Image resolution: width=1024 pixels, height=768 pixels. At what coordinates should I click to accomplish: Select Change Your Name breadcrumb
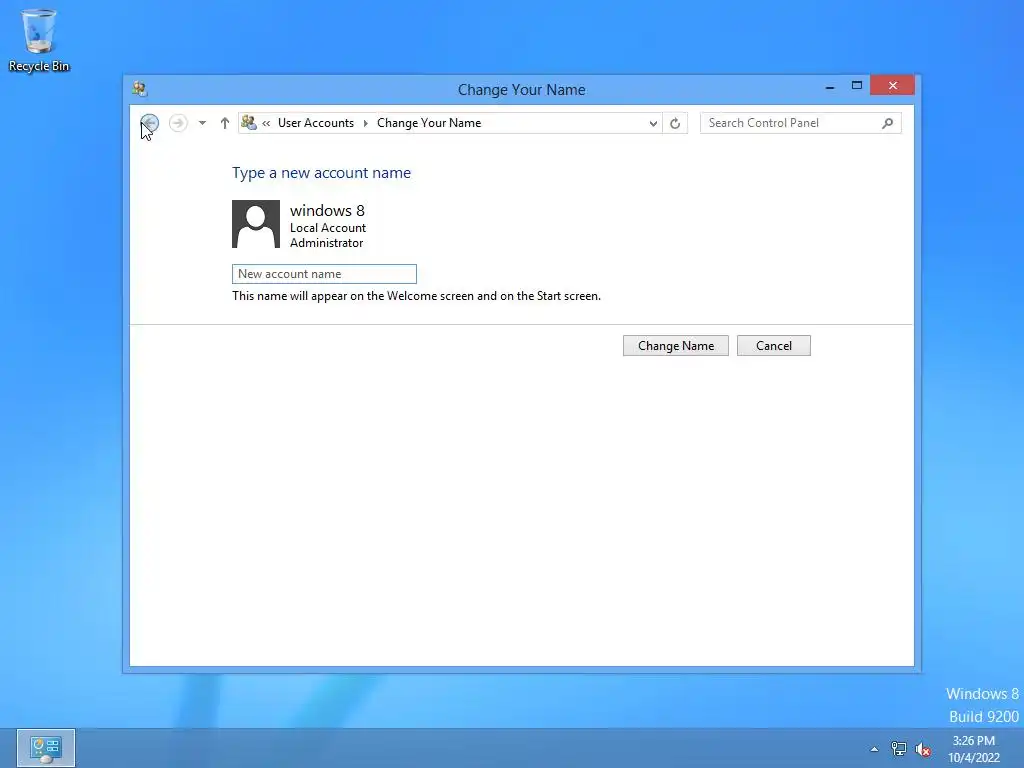pyautogui.click(x=428, y=123)
